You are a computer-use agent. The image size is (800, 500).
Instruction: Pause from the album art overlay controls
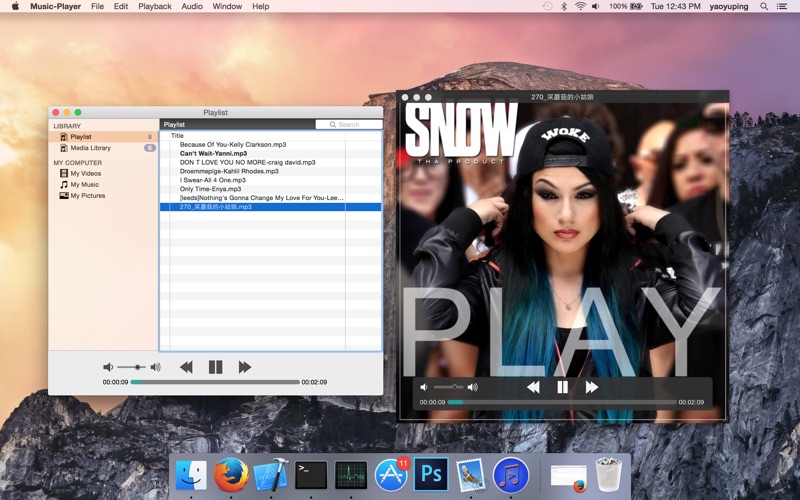pyautogui.click(x=562, y=387)
